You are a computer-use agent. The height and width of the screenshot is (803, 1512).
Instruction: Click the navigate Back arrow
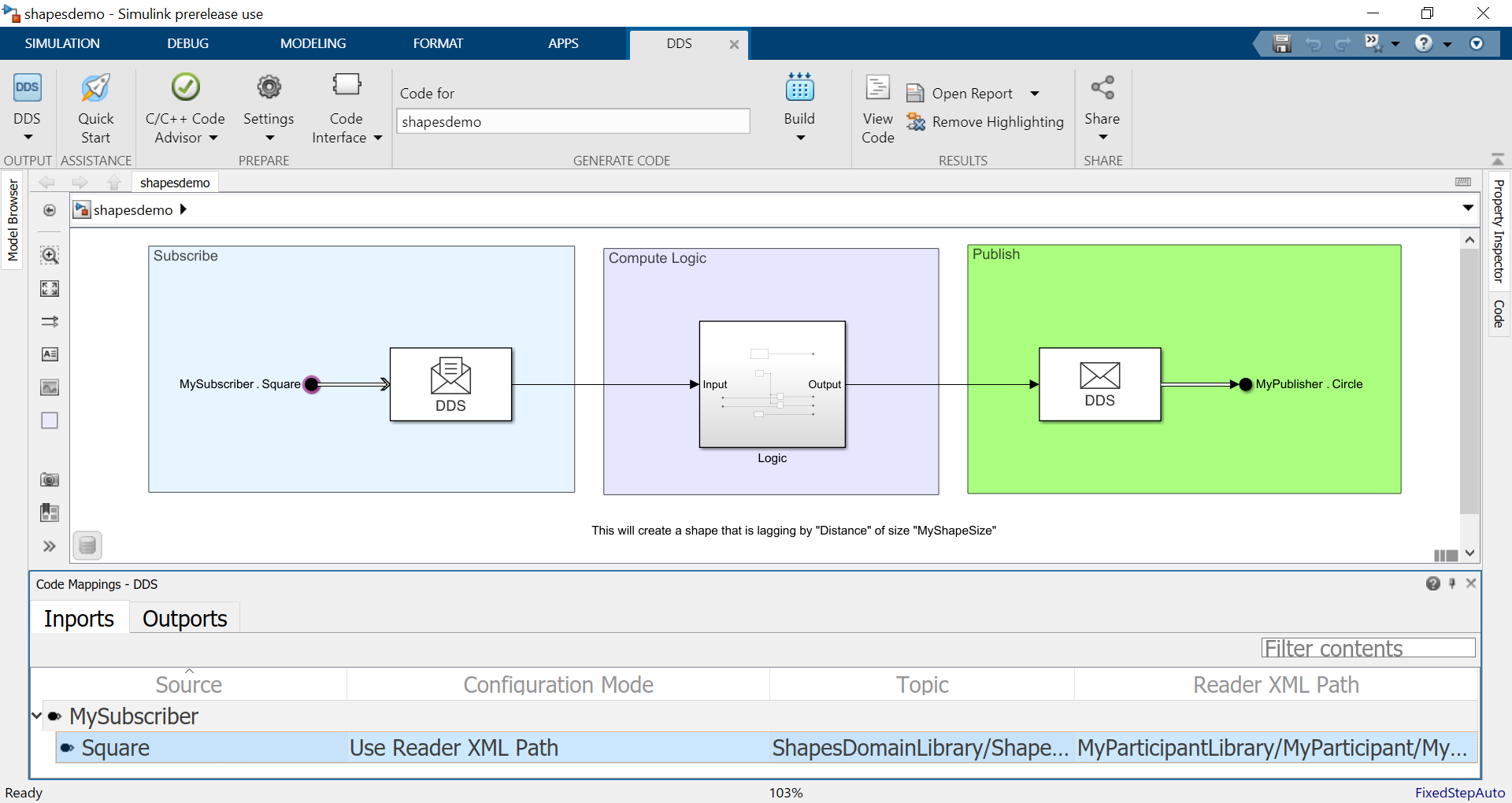(x=47, y=183)
